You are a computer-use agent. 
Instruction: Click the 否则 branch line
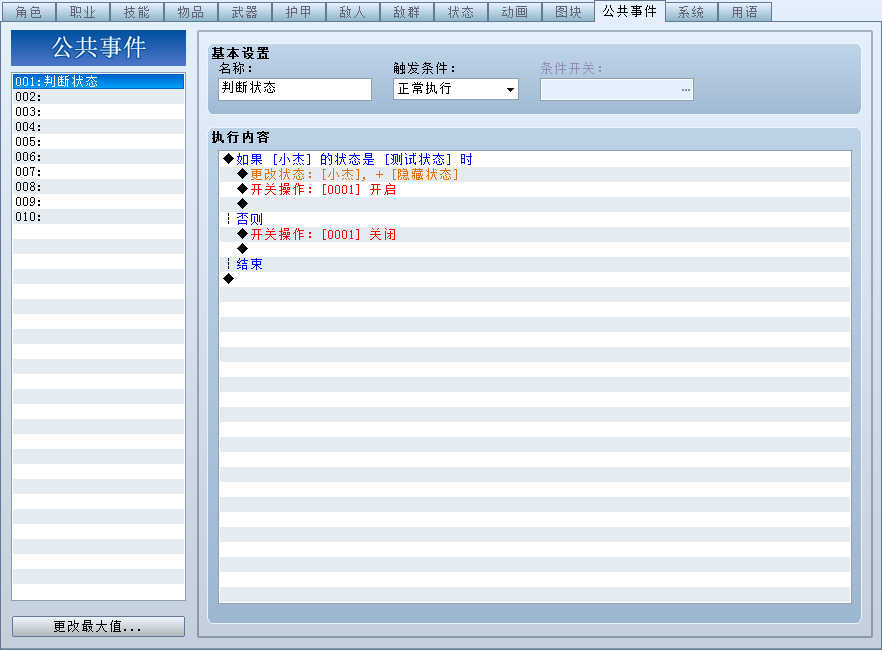pyautogui.click(x=534, y=219)
